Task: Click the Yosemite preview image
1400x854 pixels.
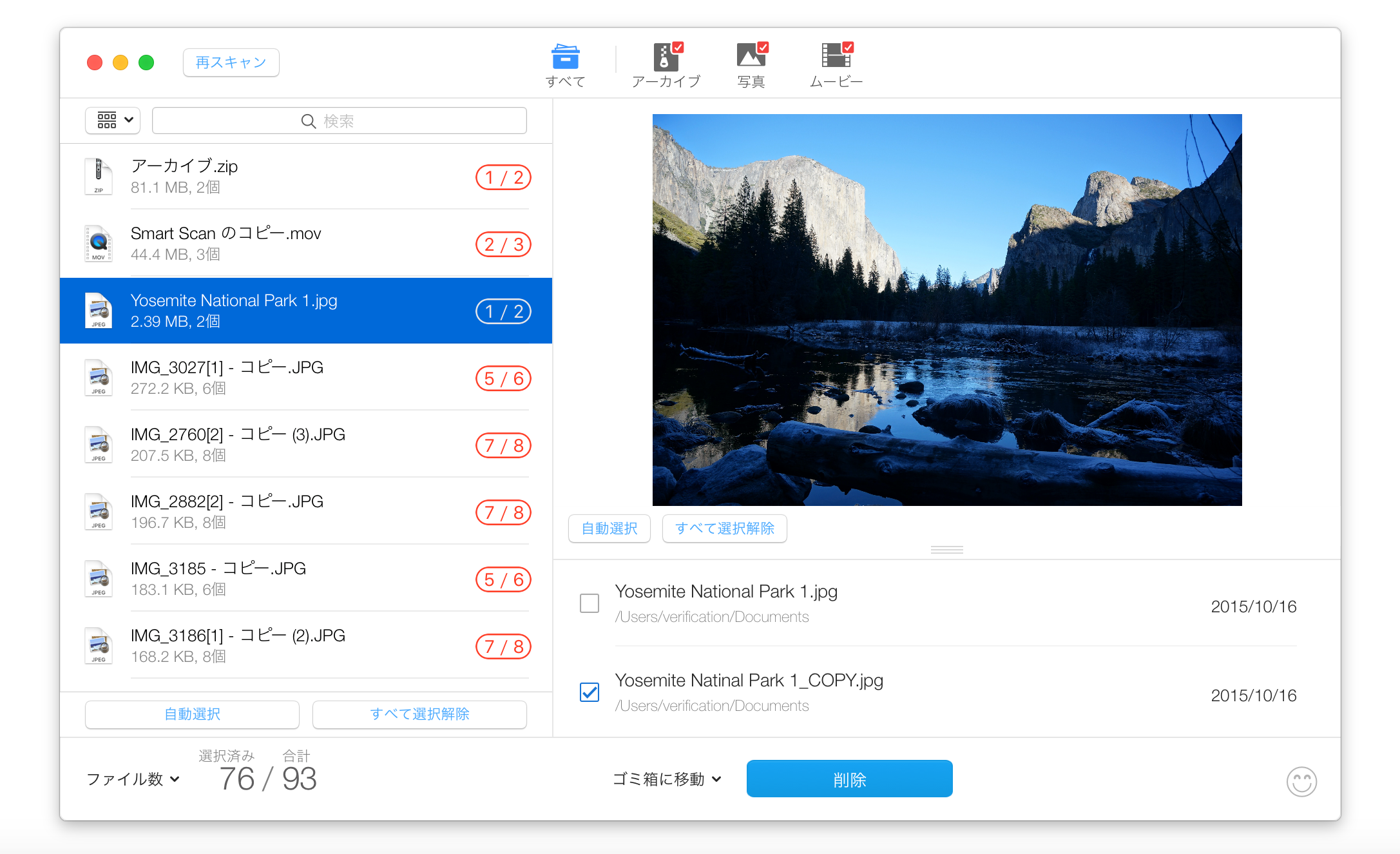Action: (x=946, y=309)
